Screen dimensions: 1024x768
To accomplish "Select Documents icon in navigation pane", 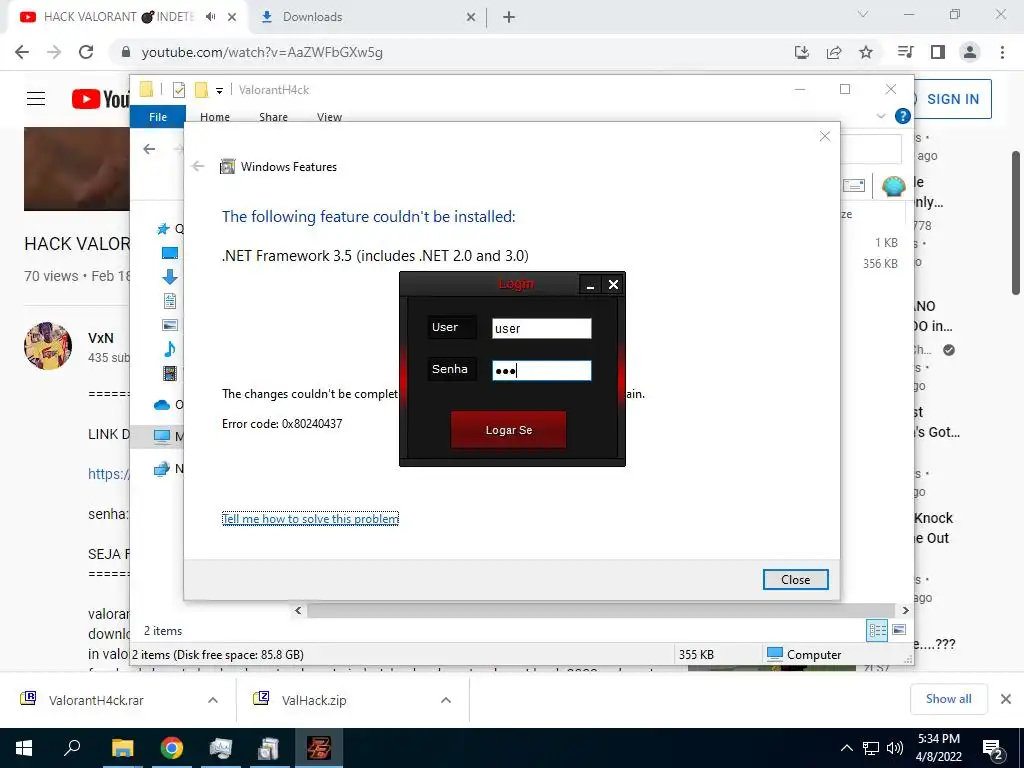I will tap(170, 300).
